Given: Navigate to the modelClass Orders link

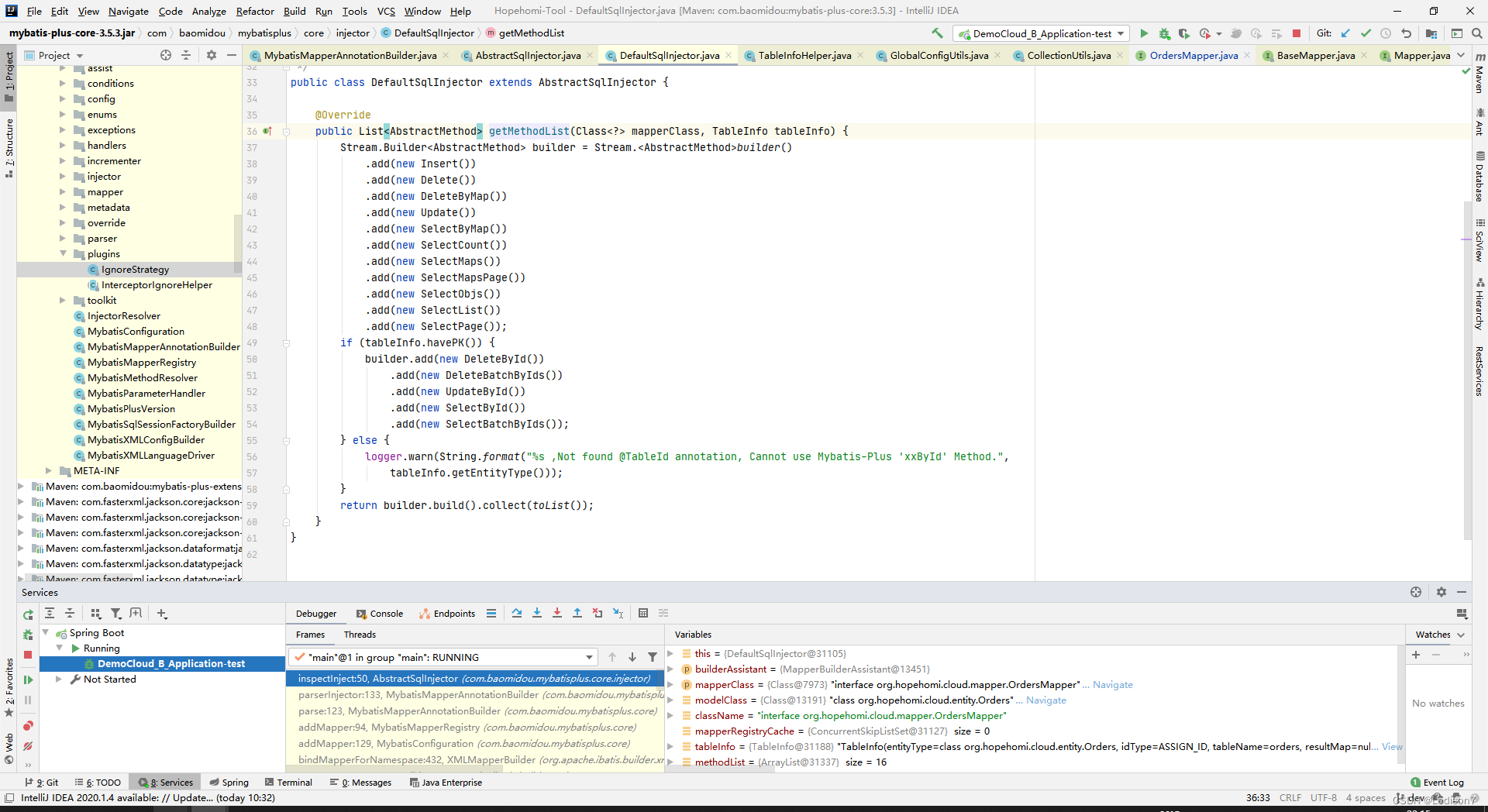Looking at the screenshot, I should [x=1045, y=700].
